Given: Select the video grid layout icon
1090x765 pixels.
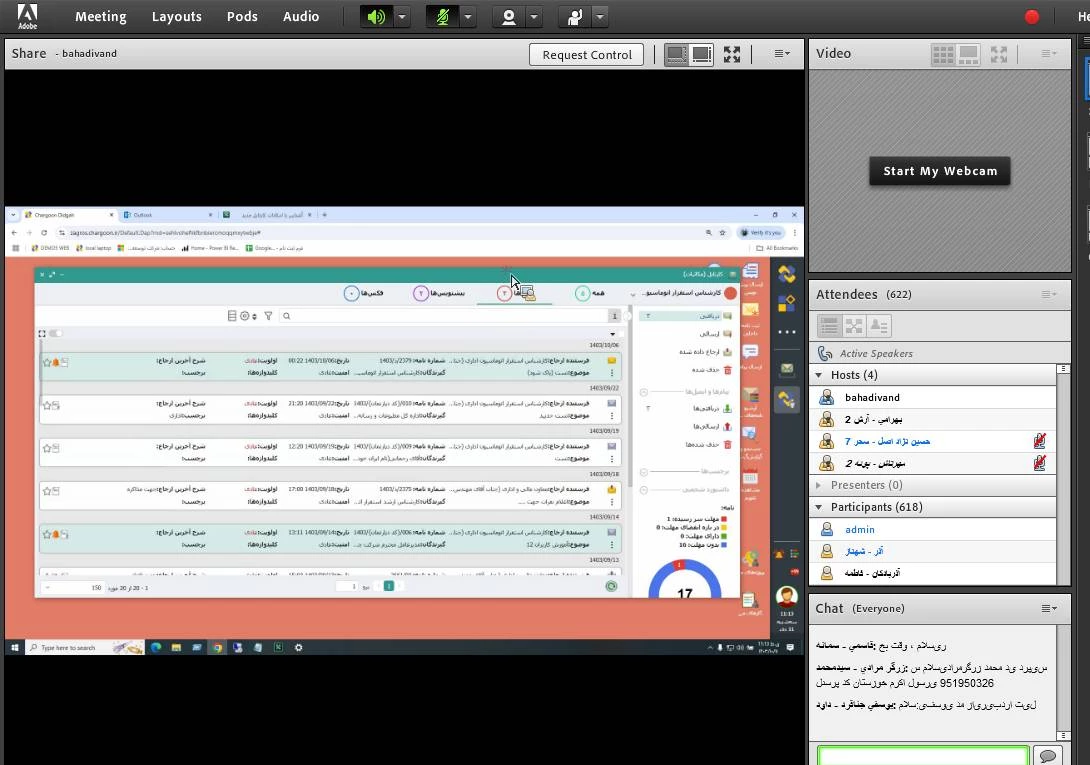Looking at the screenshot, I should 942,54.
